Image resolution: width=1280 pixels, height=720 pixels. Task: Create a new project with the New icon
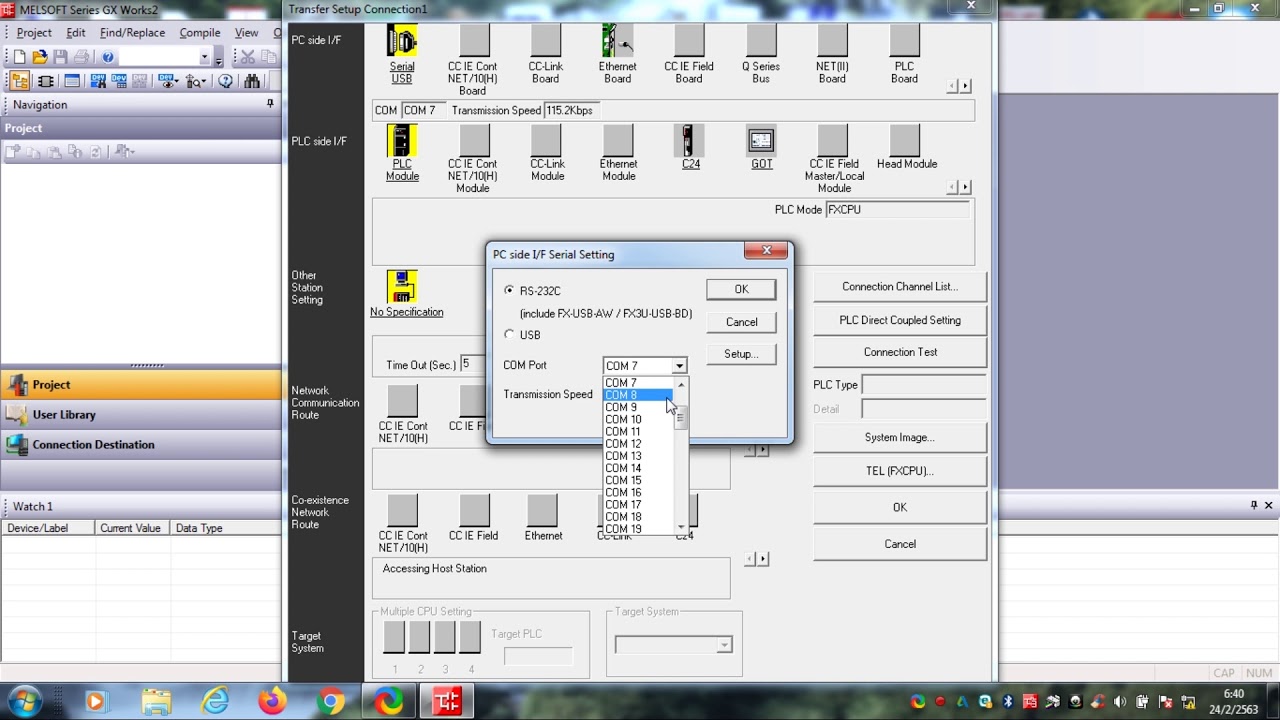tap(19, 57)
